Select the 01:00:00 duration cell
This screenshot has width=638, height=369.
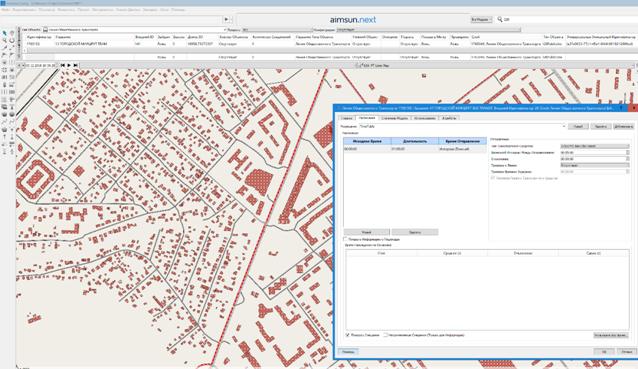(415, 149)
